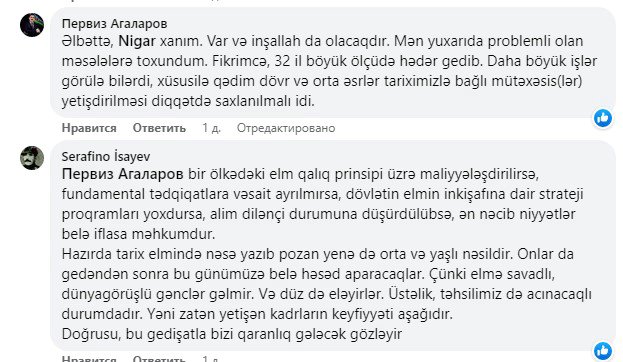Reply to Serafino İsayev via Ответить
This screenshot has width=623, height=362.
pos(159,358)
